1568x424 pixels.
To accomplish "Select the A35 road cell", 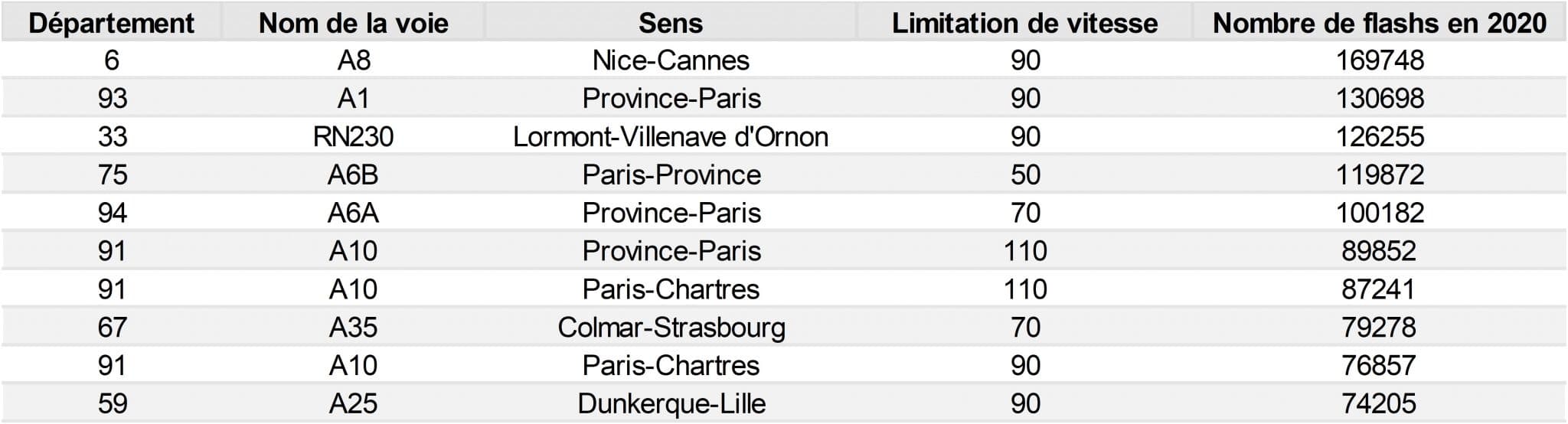I will point(353,328).
